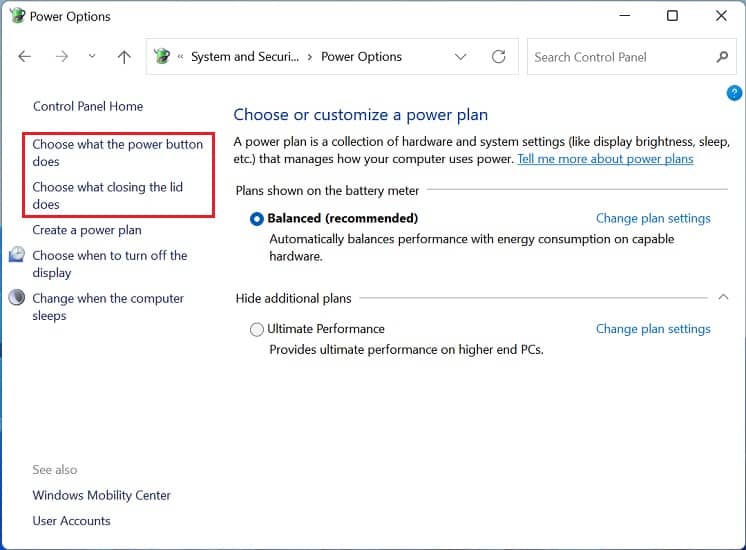Screen dimensions: 746x550
Task: Click the search magnifier icon
Action: pyautogui.click(x=722, y=57)
